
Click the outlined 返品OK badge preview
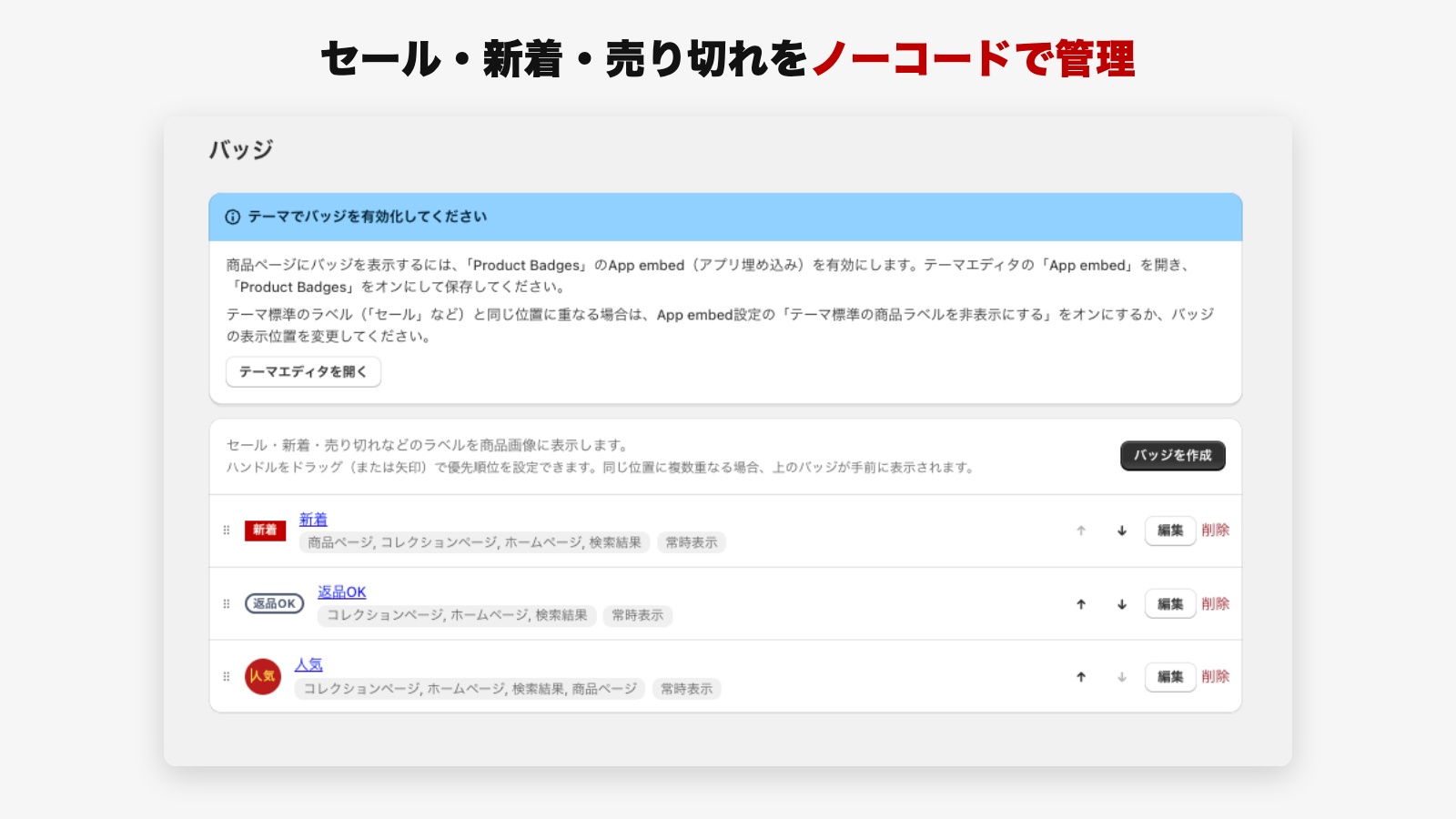click(x=274, y=603)
